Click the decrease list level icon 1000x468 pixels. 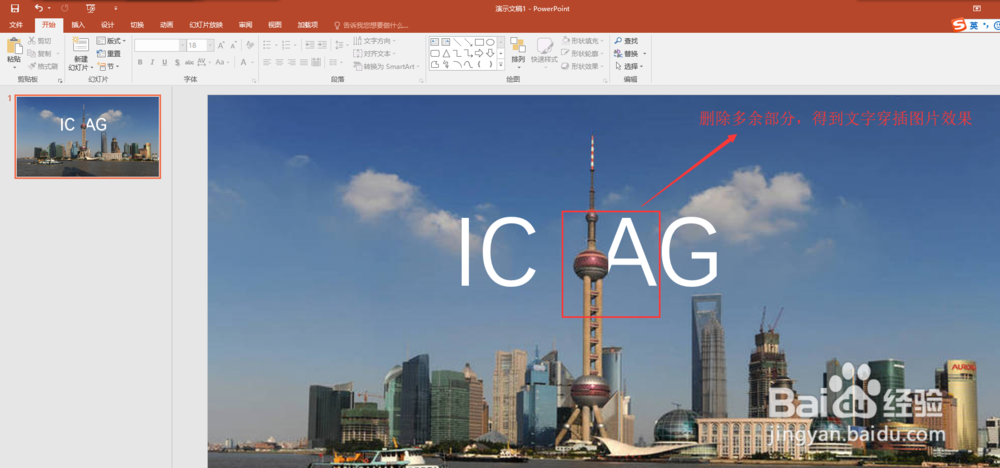click(309, 45)
